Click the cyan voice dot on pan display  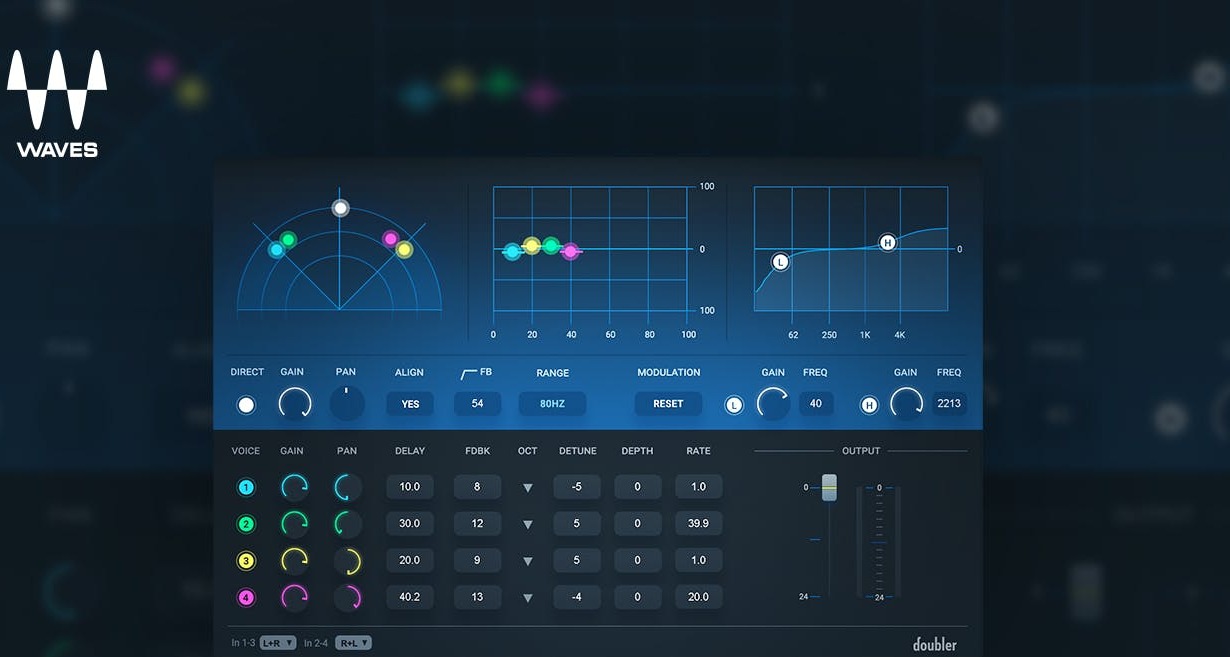(x=277, y=250)
